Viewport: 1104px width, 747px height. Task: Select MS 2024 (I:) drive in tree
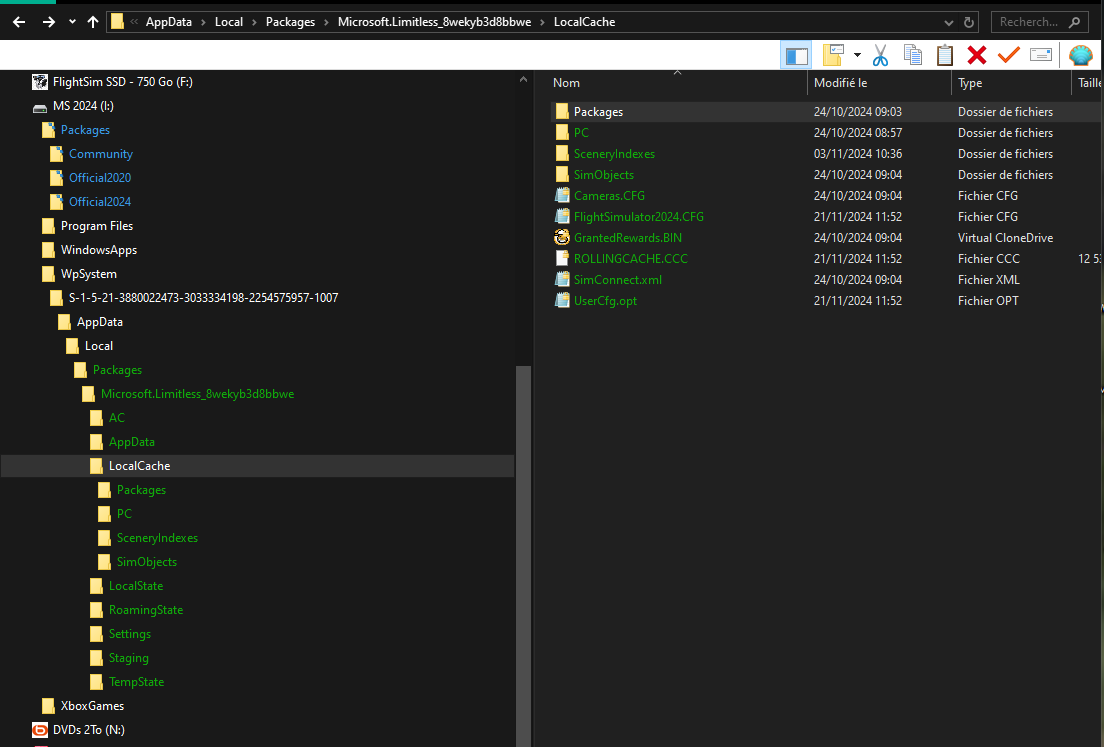pyautogui.click(x=83, y=106)
